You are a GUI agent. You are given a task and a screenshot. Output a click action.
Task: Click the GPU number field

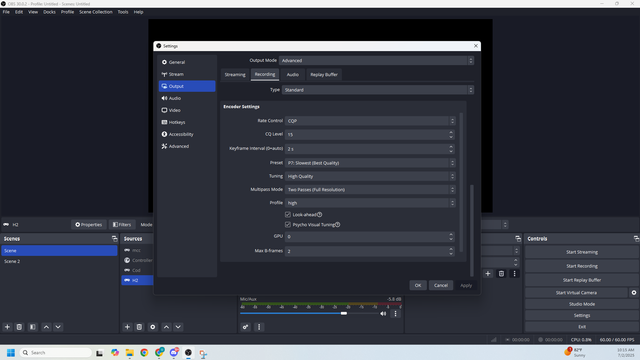click(370, 237)
